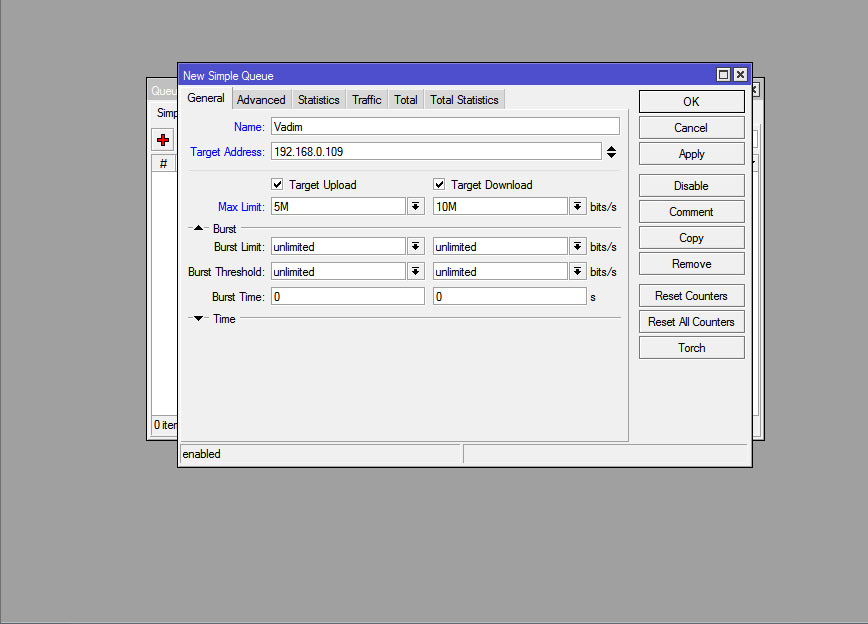
Task: Expand the Time section
Action: (x=199, y=319)
